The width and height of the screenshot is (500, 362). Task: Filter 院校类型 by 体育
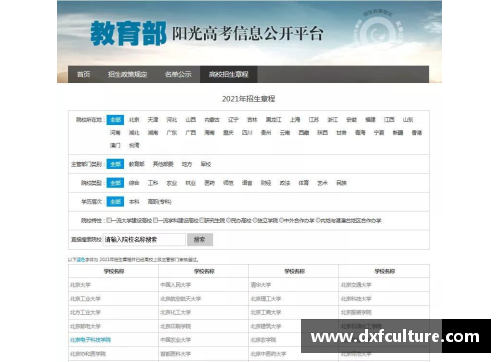[304, 183]
